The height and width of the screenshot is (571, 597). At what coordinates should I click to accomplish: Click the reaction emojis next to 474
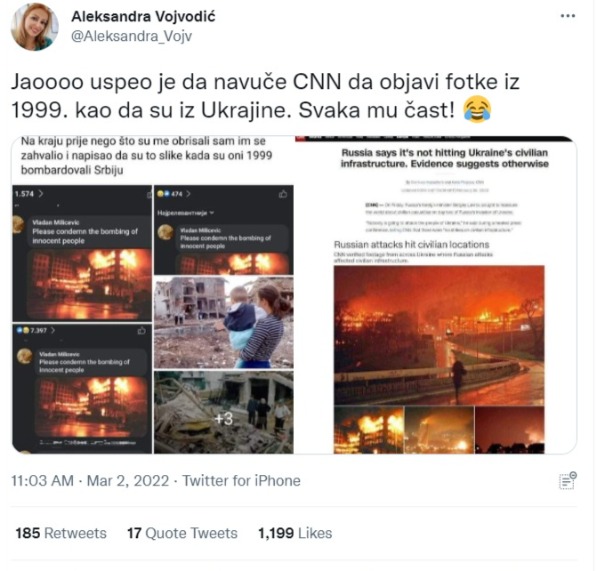(x=163, y=194)
